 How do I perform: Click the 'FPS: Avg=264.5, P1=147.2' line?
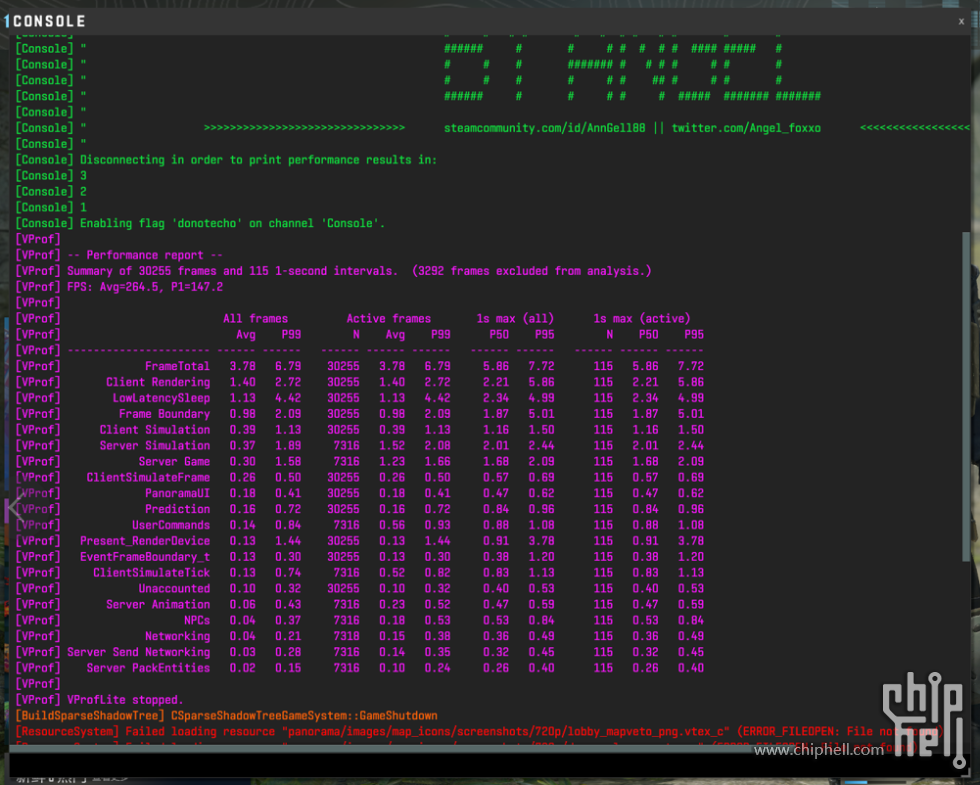145,287
